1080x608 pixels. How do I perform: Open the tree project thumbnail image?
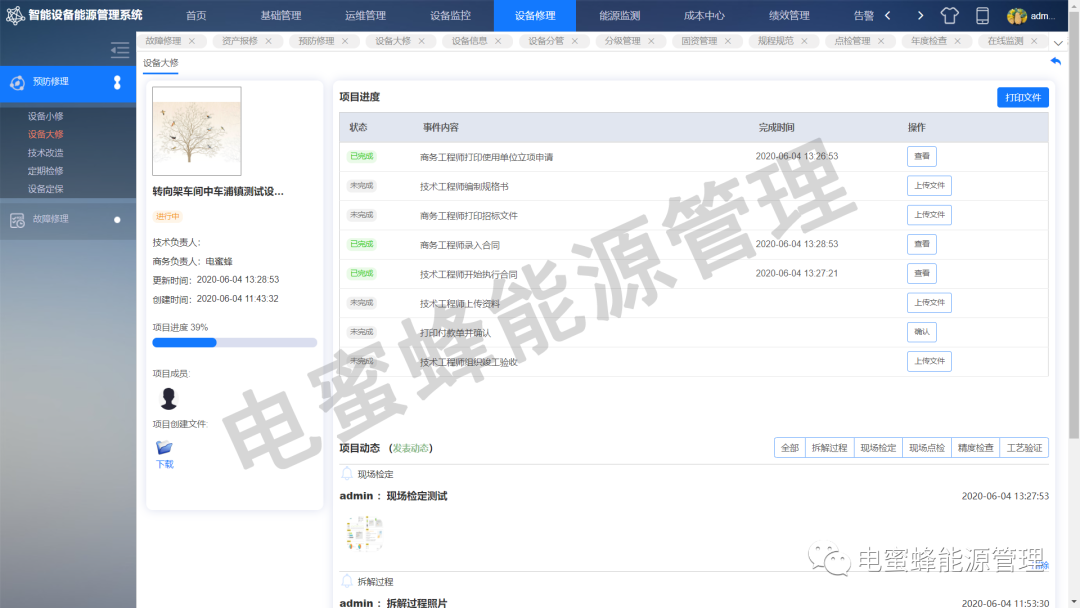click(197, 131)
